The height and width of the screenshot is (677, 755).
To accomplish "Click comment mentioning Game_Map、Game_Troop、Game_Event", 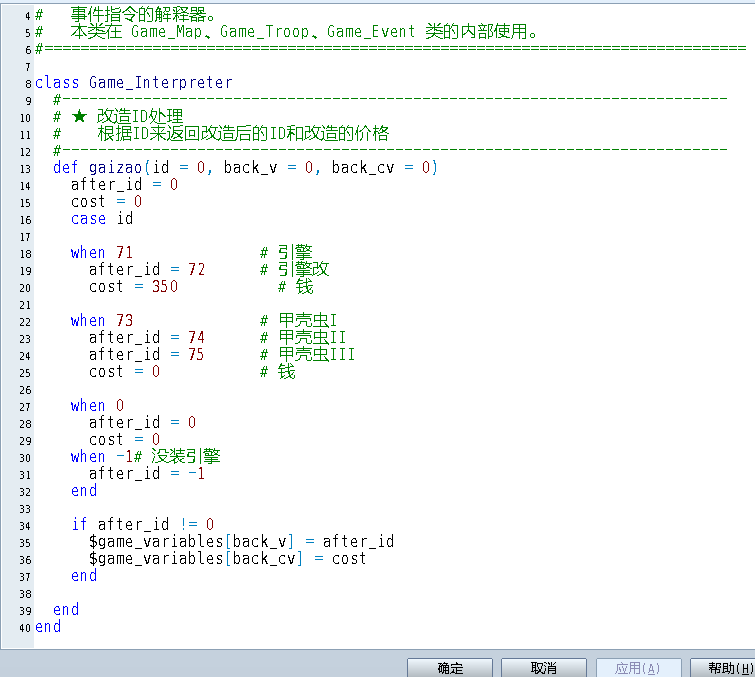I will tap(304, 31).
